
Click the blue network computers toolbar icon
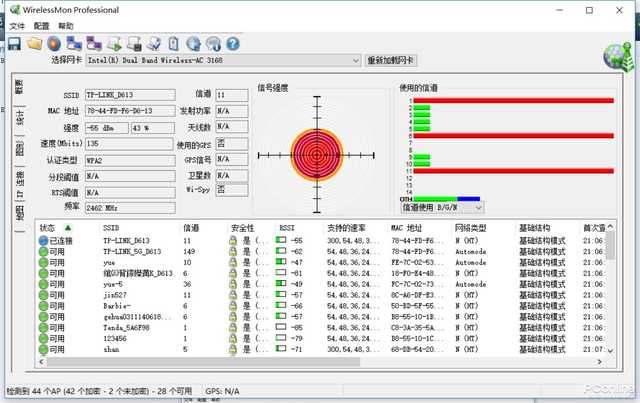(74, 43)
